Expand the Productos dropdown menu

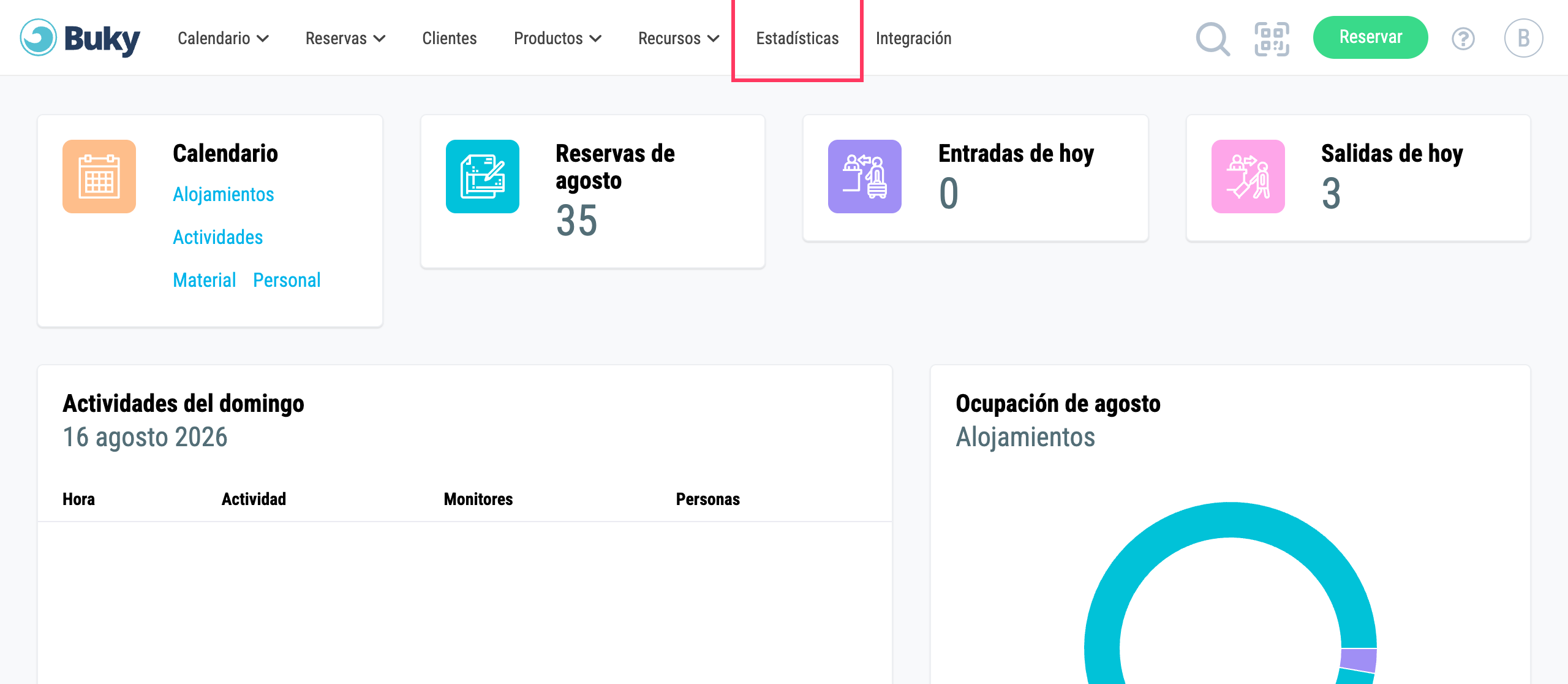click(557, 38)
